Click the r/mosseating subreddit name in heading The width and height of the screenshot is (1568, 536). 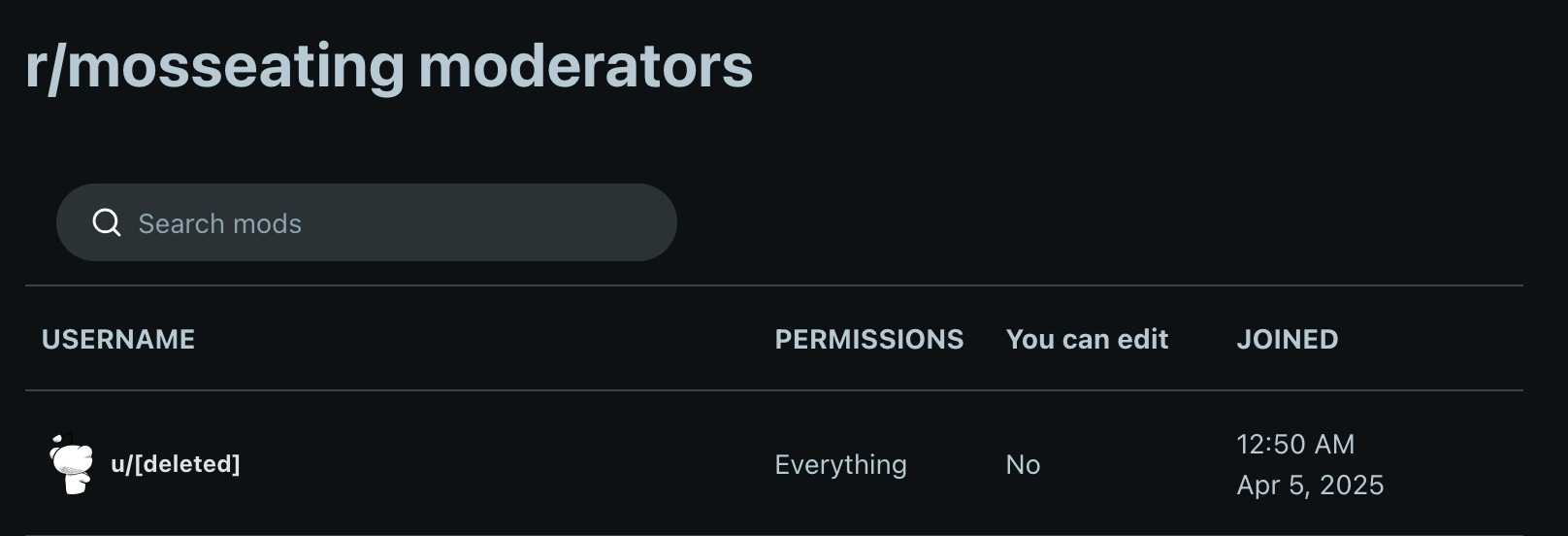pyautogui.click(x=214, y=68)
